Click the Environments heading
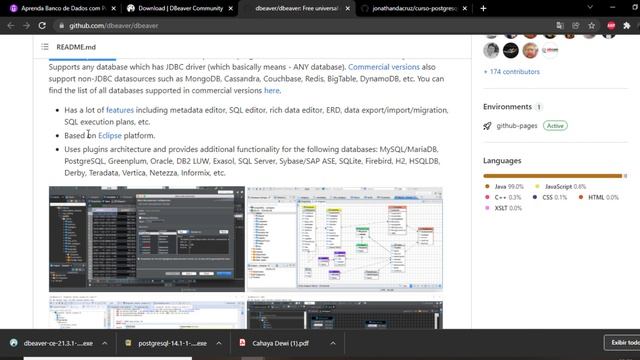Viewport: 640px width, 360px height. click(507, 107)
